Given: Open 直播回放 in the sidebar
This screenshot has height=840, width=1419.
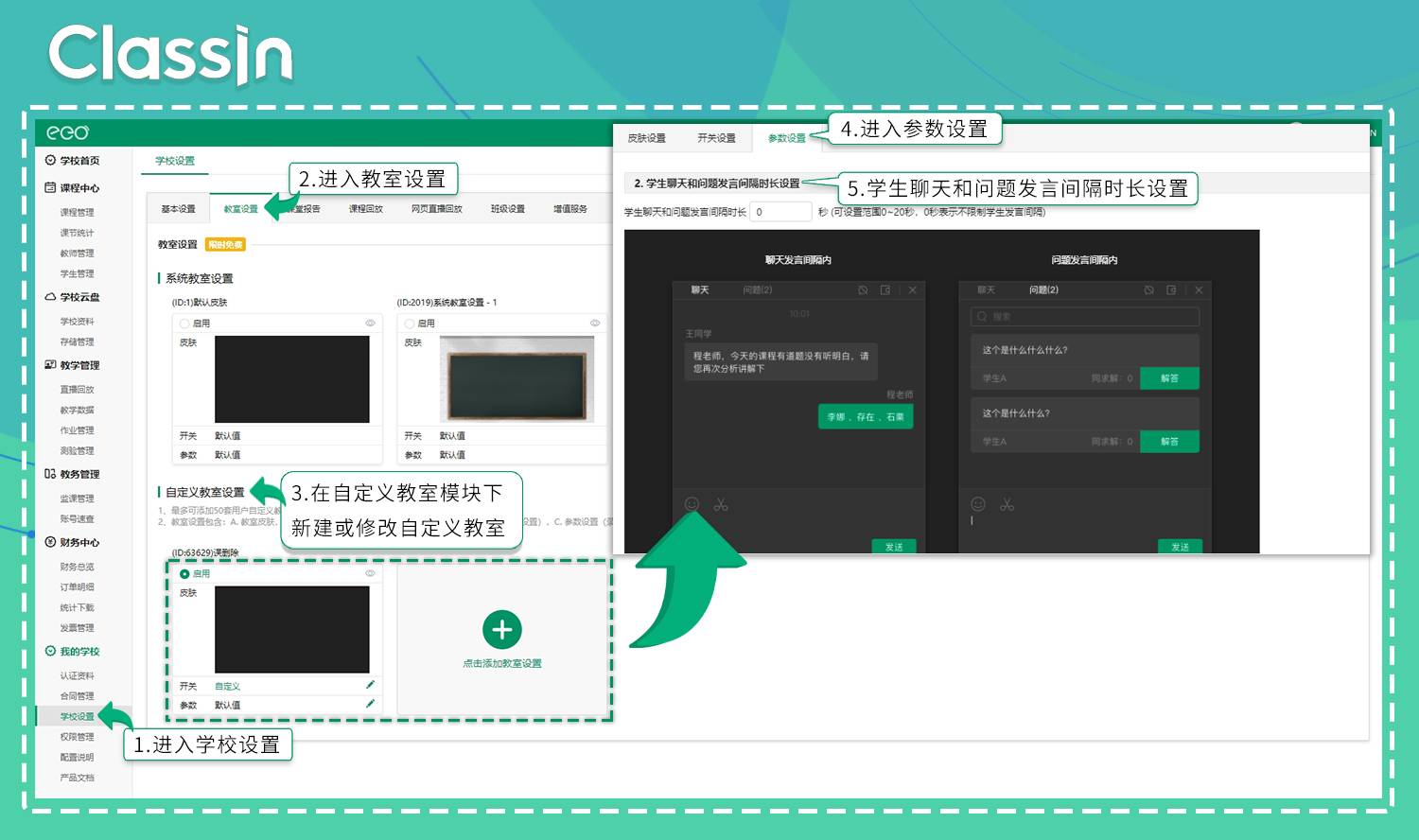Looking at the screenshot, I should point(77,390).
